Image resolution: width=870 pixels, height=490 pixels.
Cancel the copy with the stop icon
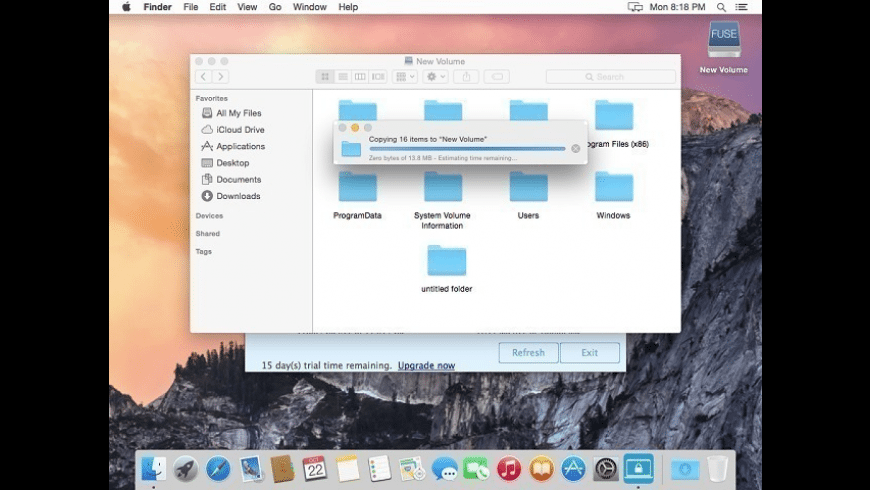(x=575, y=149)
